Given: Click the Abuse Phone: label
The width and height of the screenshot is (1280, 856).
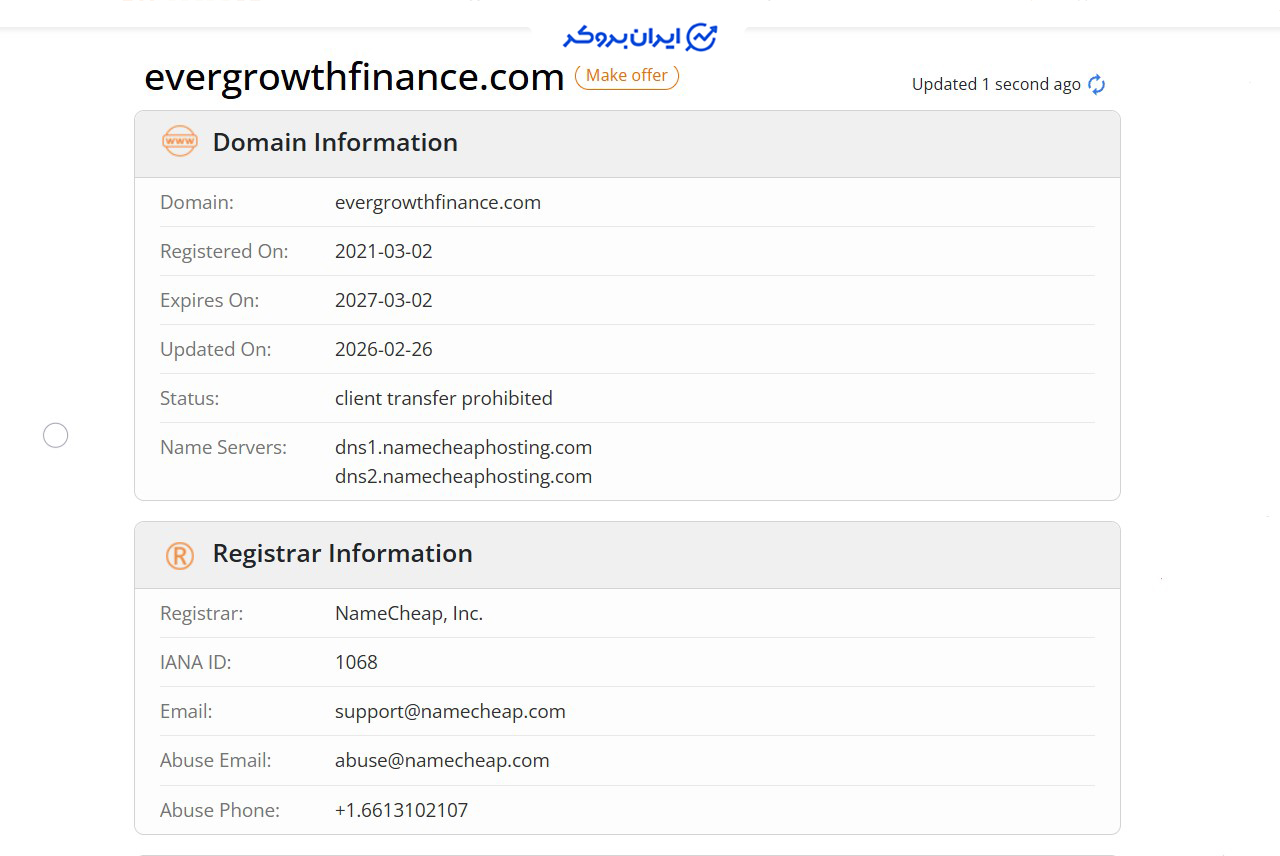Looking at the screenshot, I should (220, 810).
